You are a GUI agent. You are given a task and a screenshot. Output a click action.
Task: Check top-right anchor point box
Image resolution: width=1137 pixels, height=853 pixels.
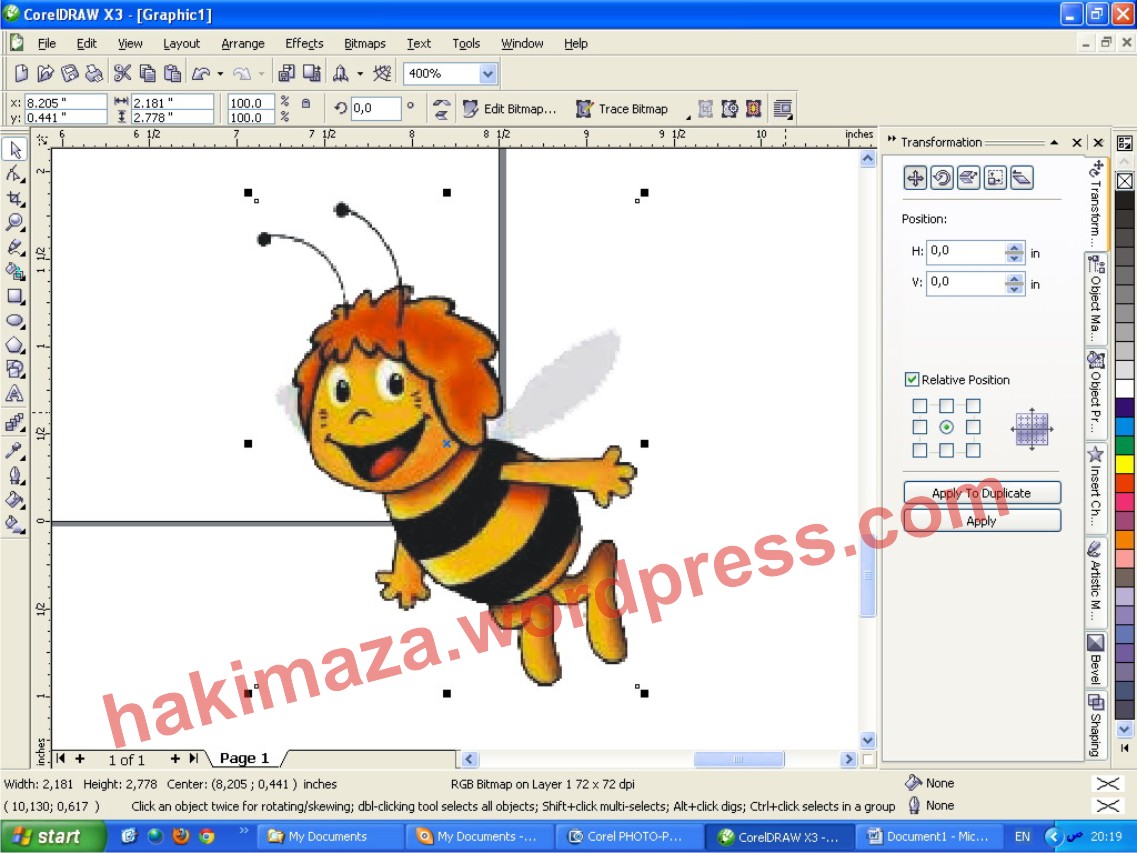pyautogui.click(x=973, y=405)
